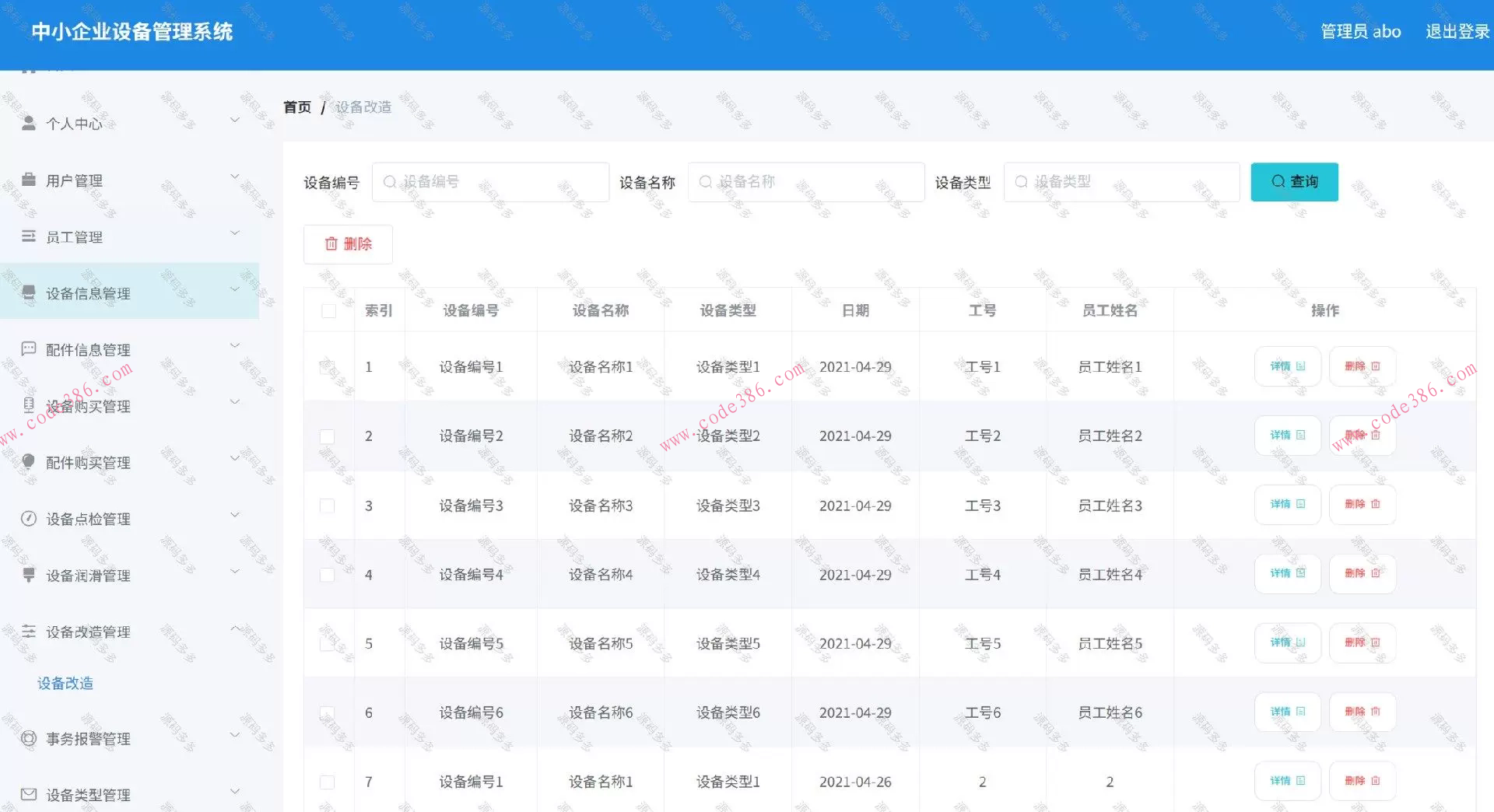Viewport: 1494px width, 812px height.
Task: Open 详情 for row 5
Action: pos(1287,642)
